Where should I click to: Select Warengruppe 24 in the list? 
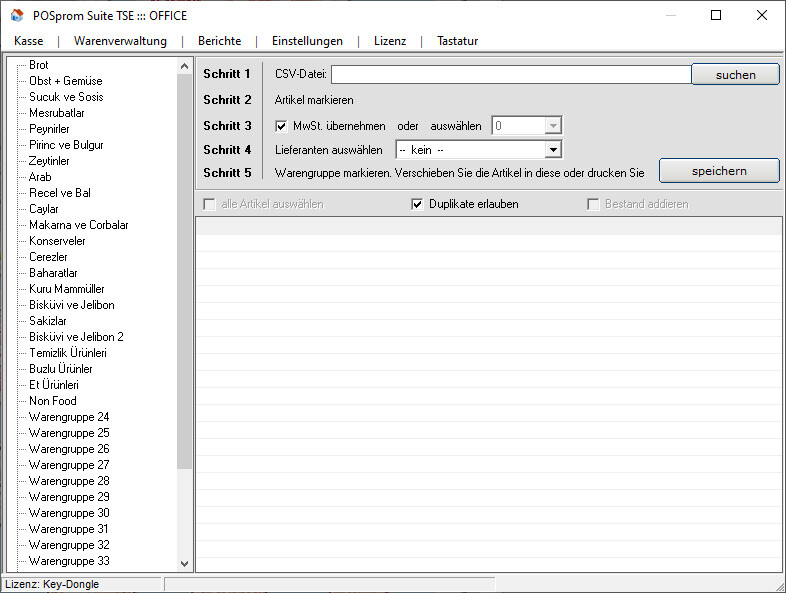click(69, 417)
